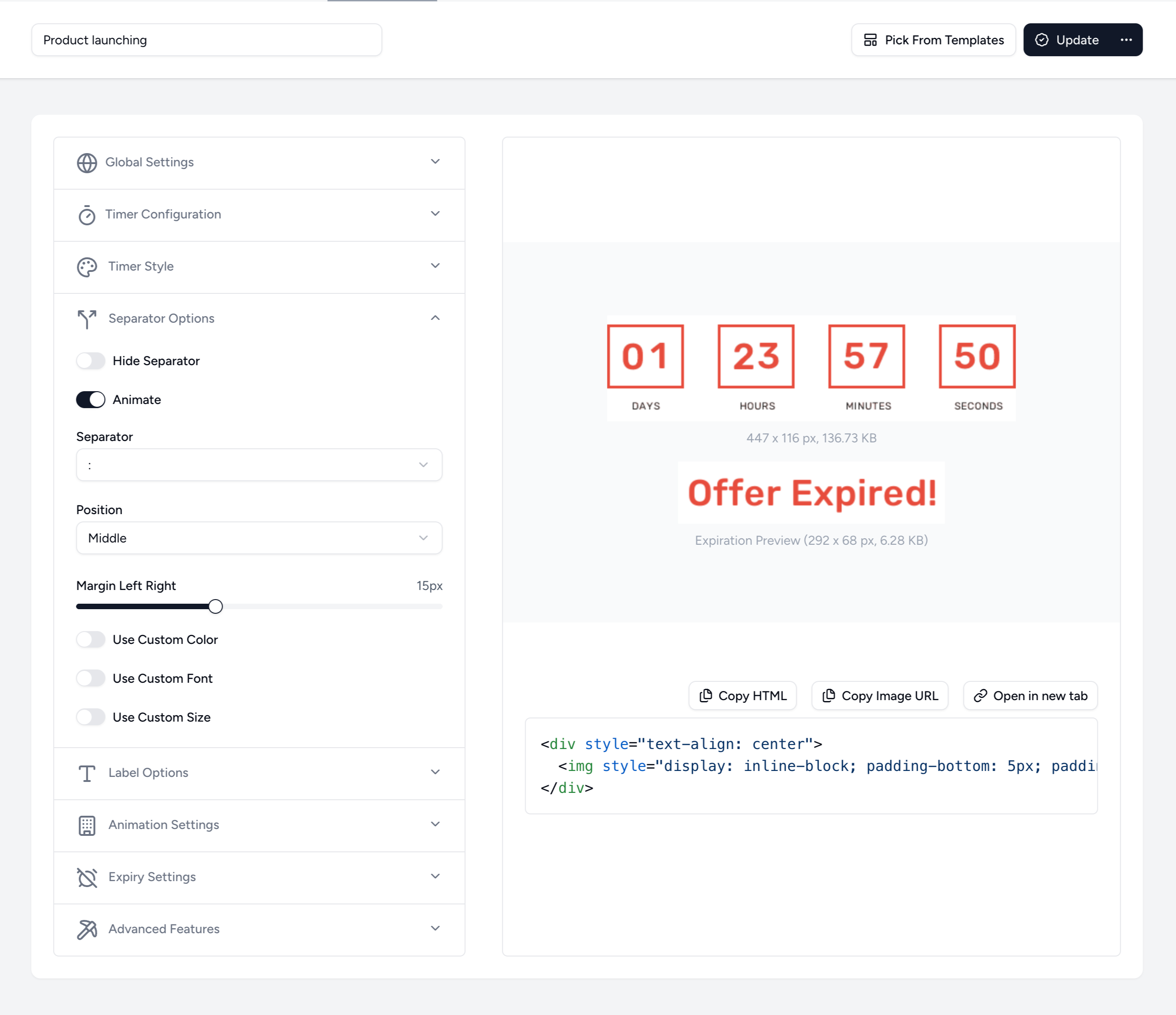Collapse the Separator Options section

(435, 318)
